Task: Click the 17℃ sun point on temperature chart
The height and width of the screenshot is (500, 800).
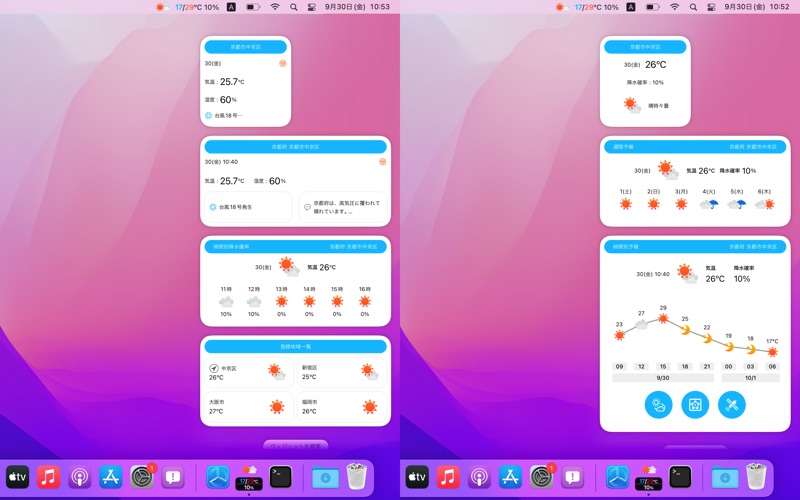Action: click(772, 352)
